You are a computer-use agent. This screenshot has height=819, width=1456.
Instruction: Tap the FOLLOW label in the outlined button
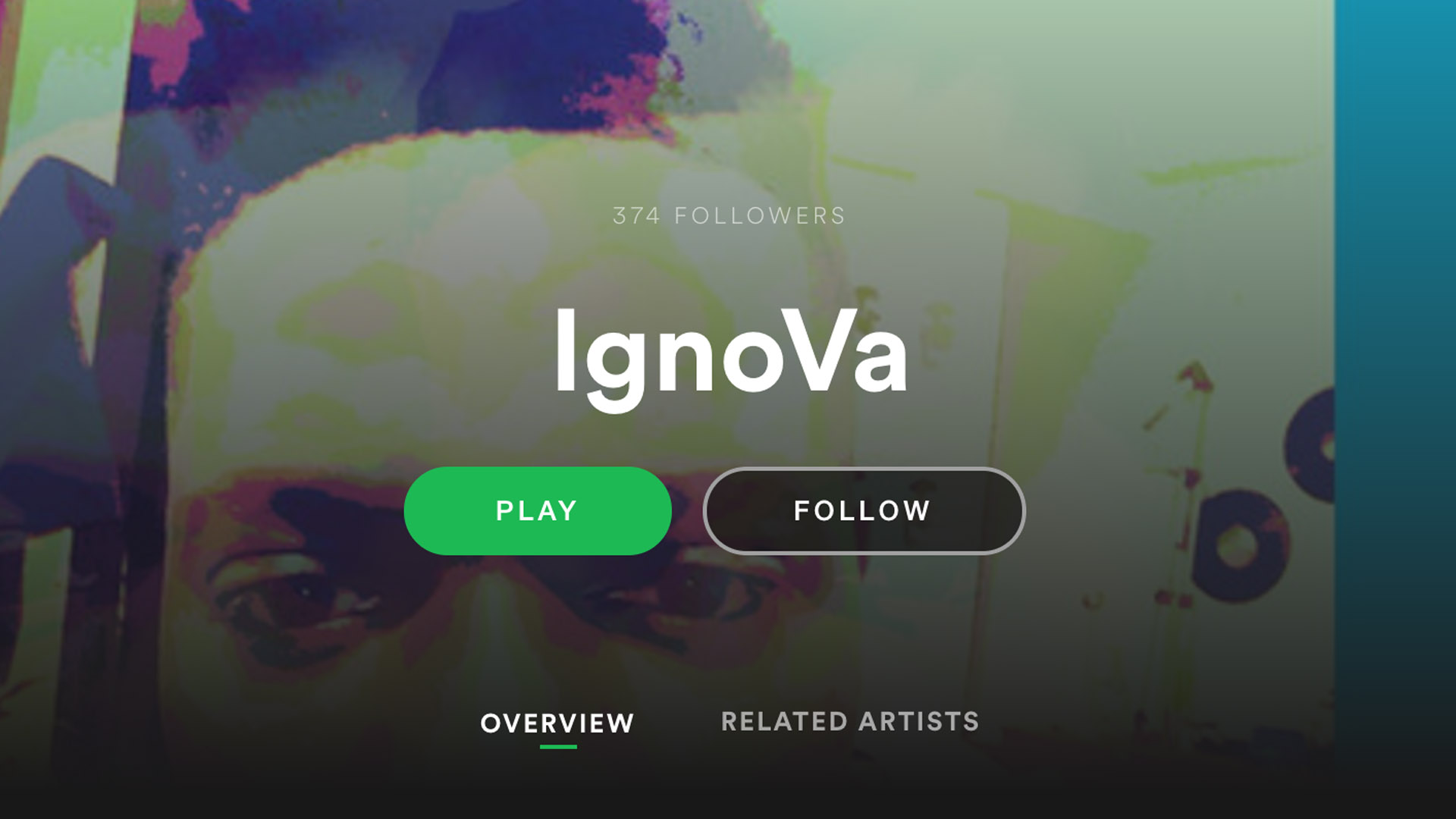862,510
